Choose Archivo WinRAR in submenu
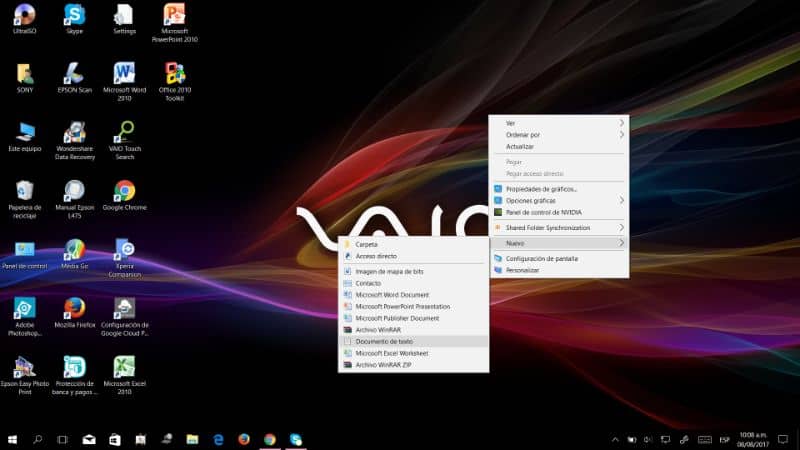Image resolution: width=800 pixels, height=450 pixels. tap(413, 330)
